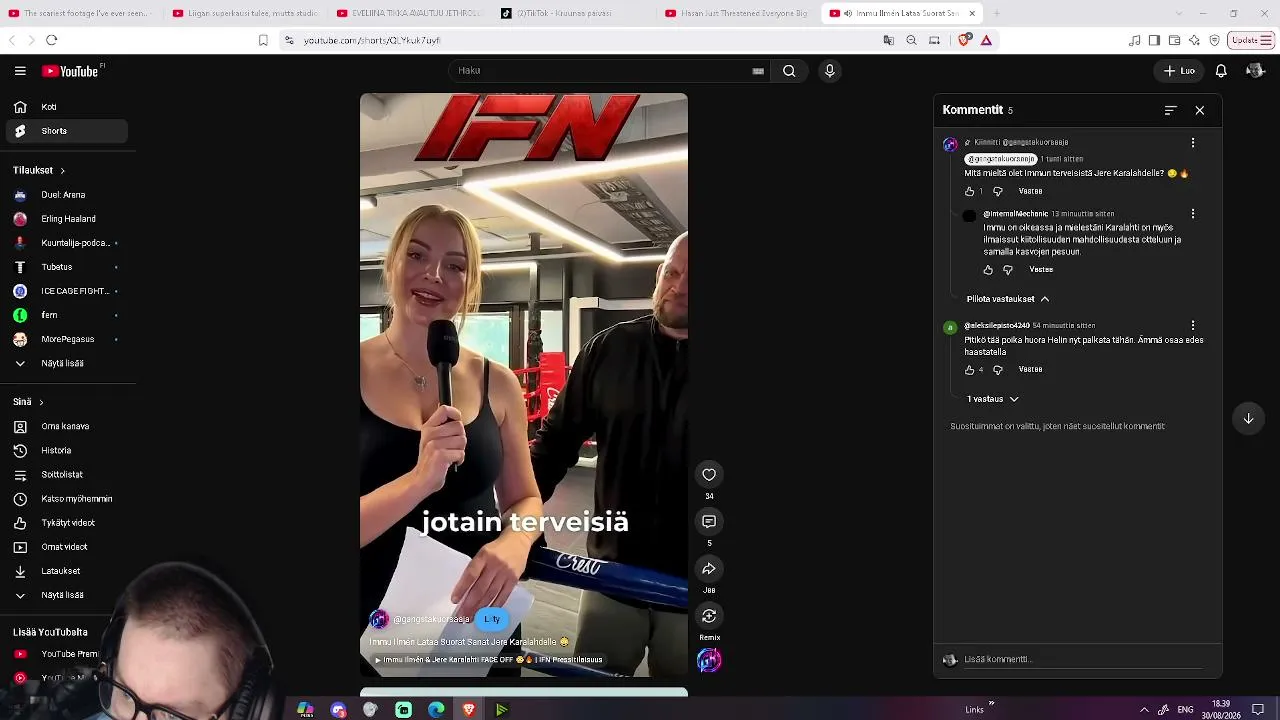This screenshot has height=720, width=1280.
Task: Open the on-screen keyboard in search box
Action: 758,71
